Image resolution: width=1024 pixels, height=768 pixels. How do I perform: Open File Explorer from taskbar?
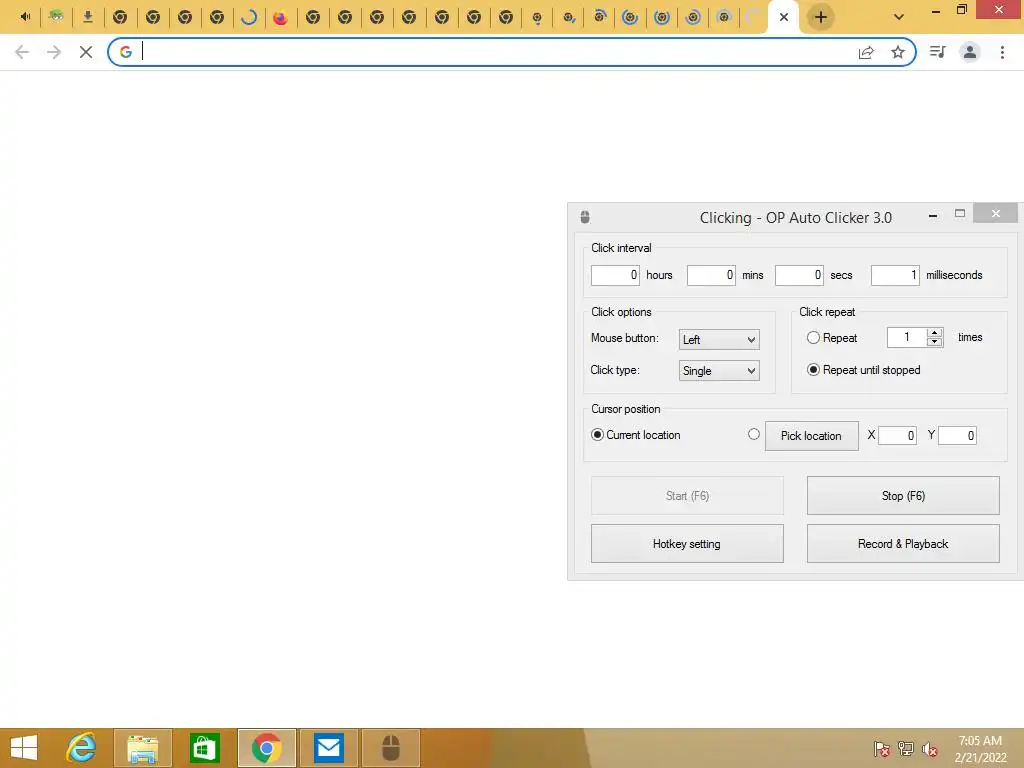[142, 748]
